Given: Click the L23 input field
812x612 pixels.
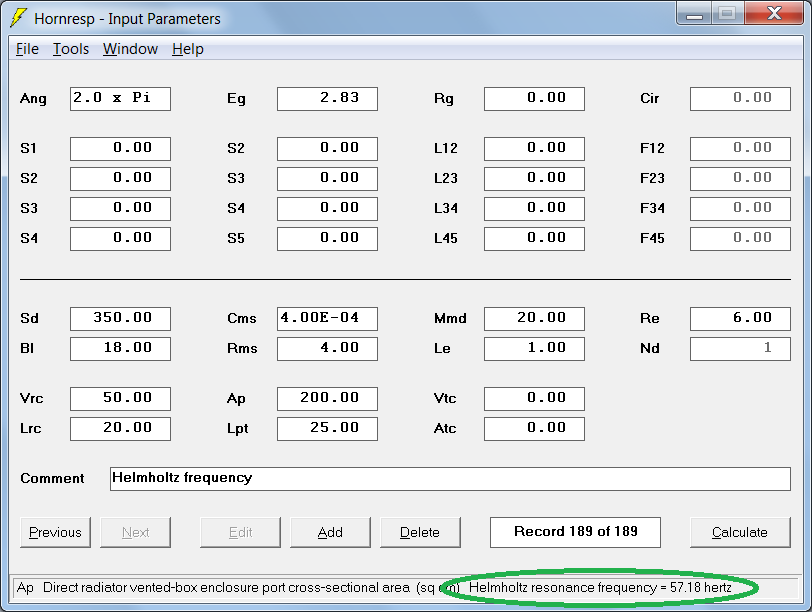Looking at the screenshot, I should pos(534,179).
